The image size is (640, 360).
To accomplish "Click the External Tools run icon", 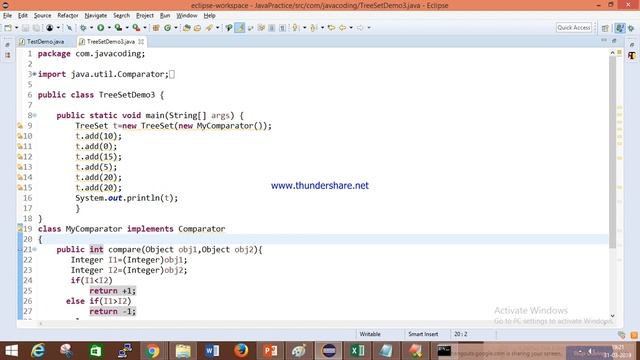I will pos(136,28).
